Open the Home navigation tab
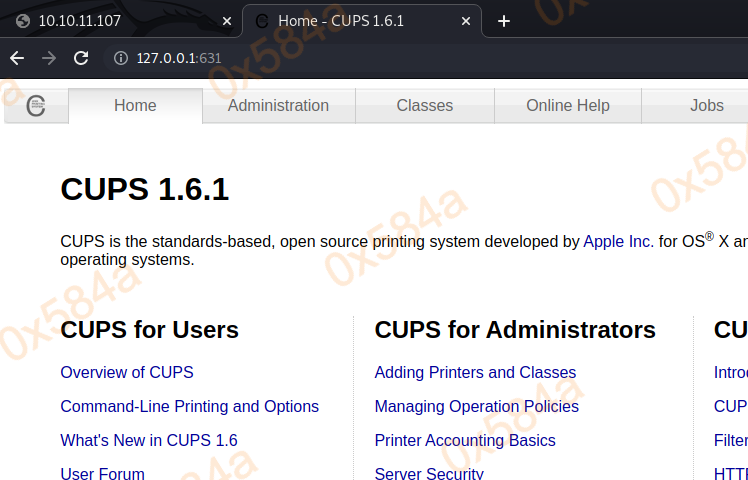Image resolution: width=748 pixels, height=480 pixels. pyautogui.click(x=135, y=105)
